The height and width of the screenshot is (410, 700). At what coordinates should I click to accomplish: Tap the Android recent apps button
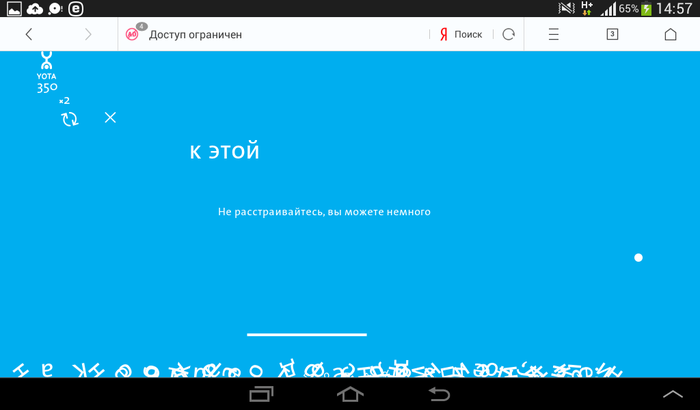click(262, 394)
